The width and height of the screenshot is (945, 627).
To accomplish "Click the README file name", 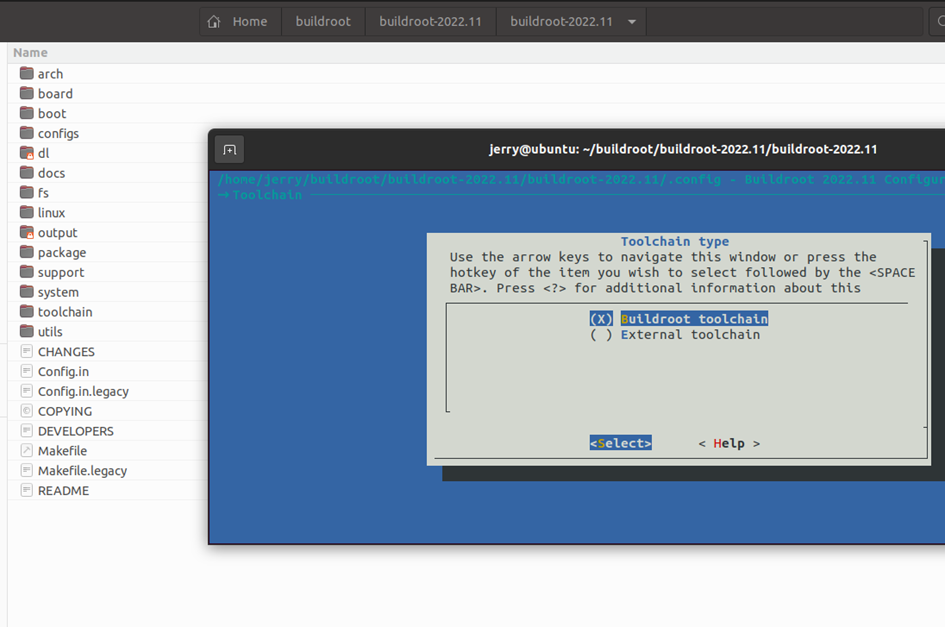I will point(63,491).
